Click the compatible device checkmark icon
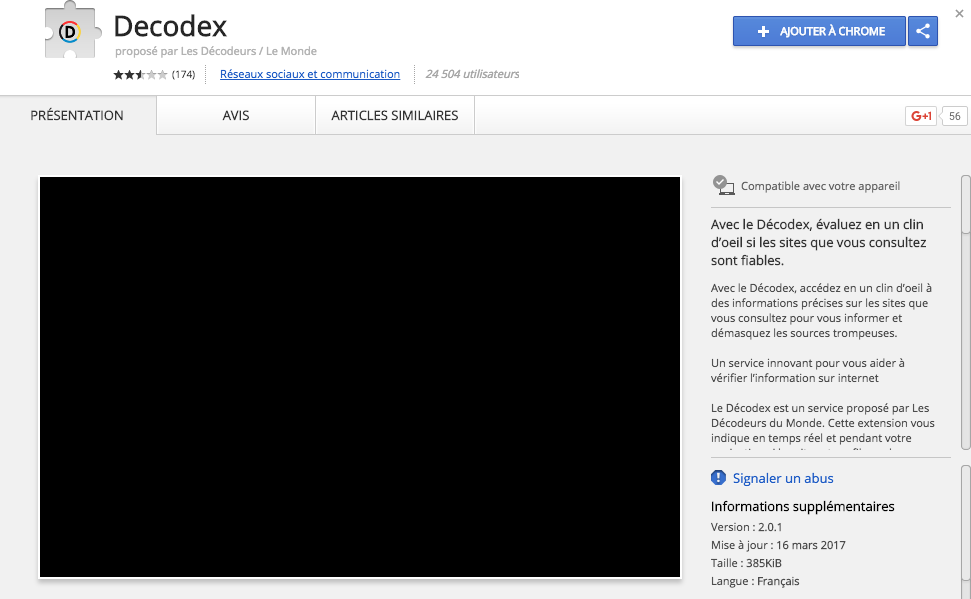The width and height of the screenshot is (971, 599). point(723,185)
